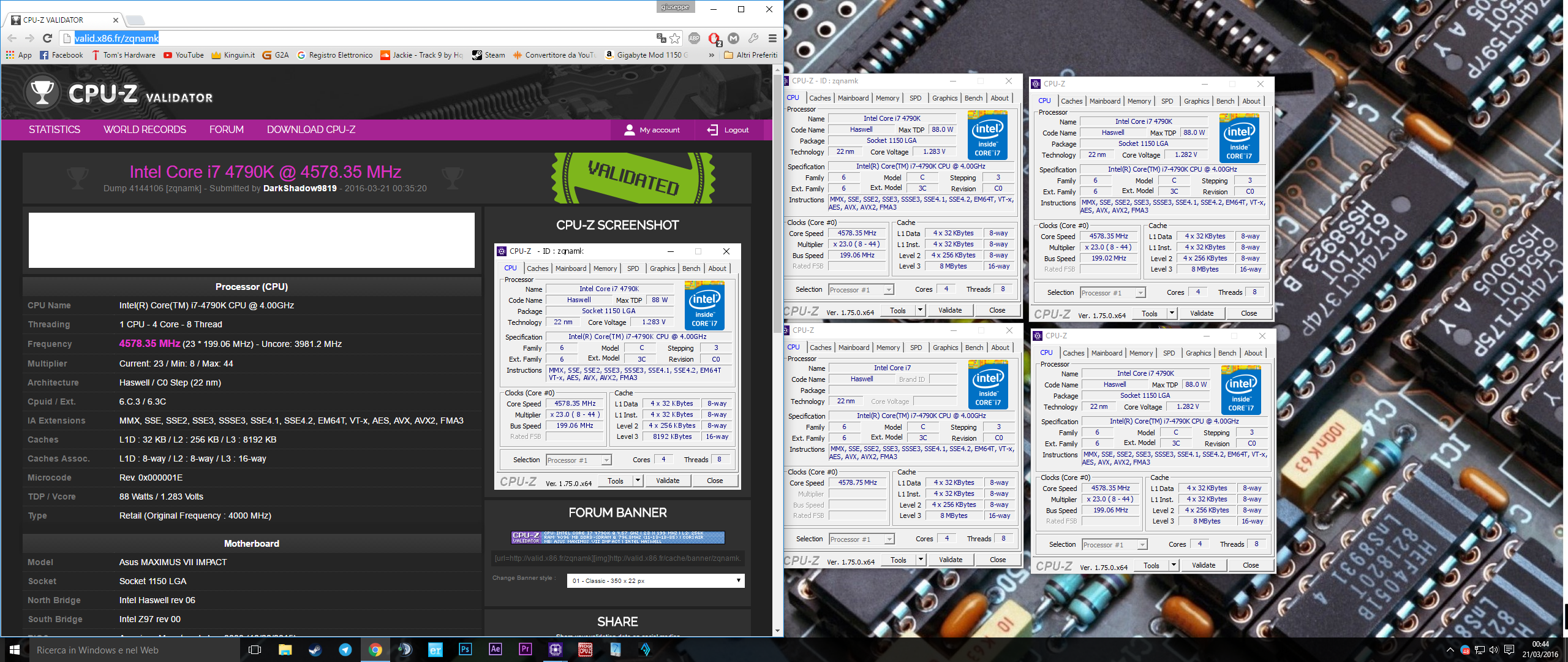1568x662 pixels.
Task: Open Tools dropdown arrow in bottom-right CPU-Z window
Action: [x=1174, y=565]
